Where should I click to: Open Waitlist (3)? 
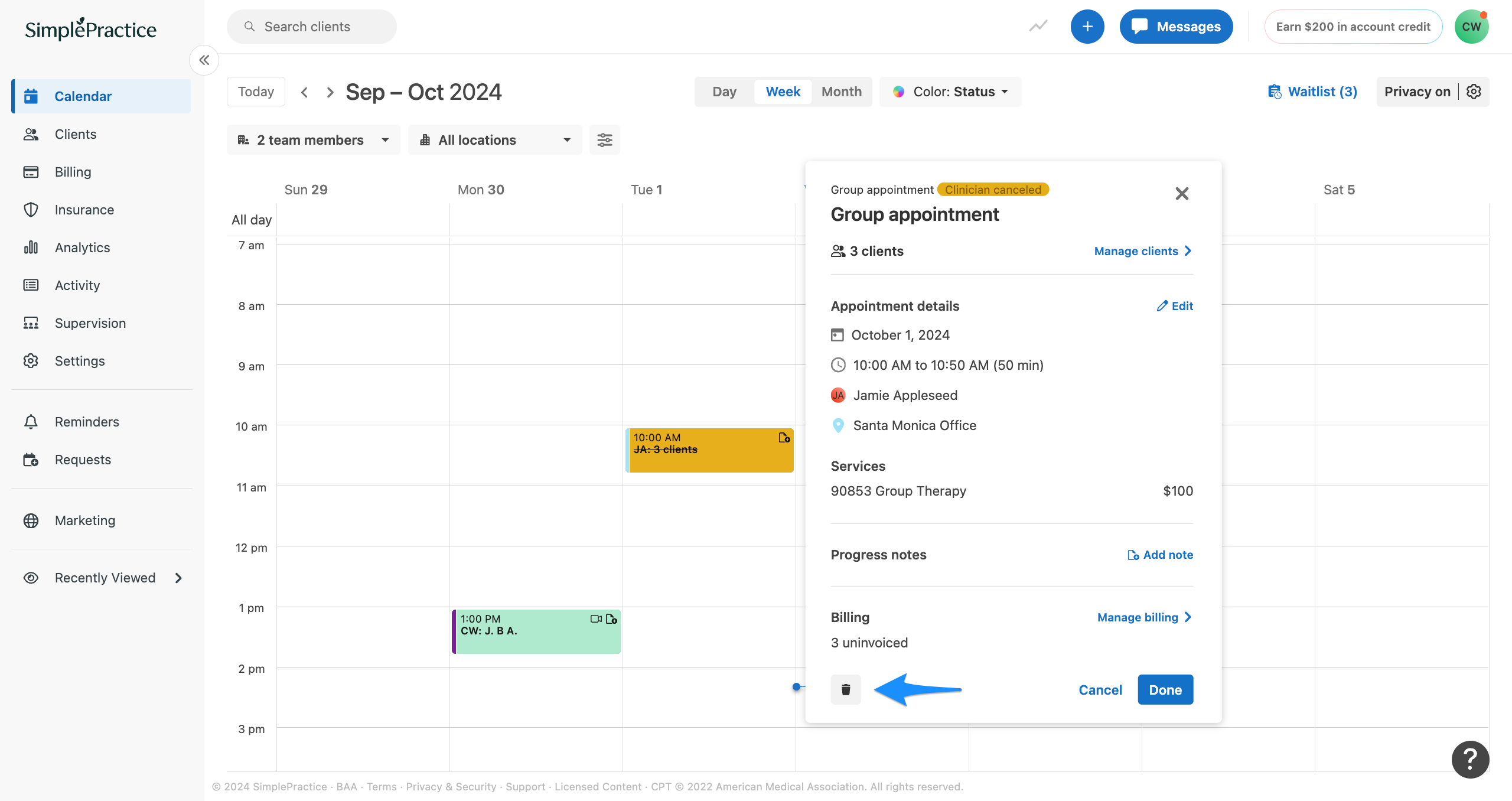pos(1312,92)
